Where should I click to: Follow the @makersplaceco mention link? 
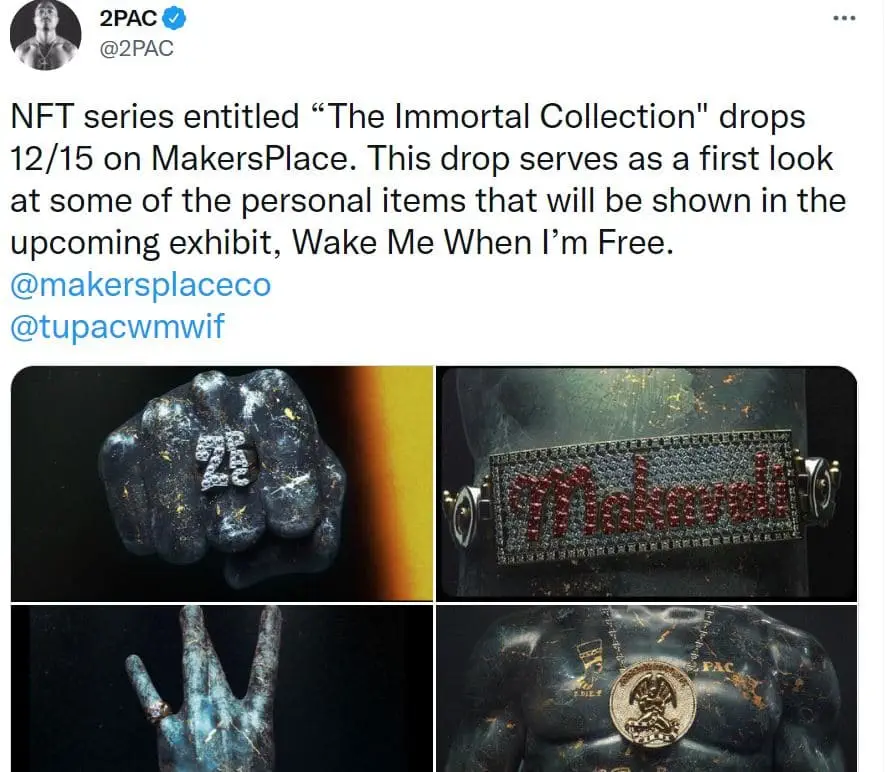pos(140,284)
